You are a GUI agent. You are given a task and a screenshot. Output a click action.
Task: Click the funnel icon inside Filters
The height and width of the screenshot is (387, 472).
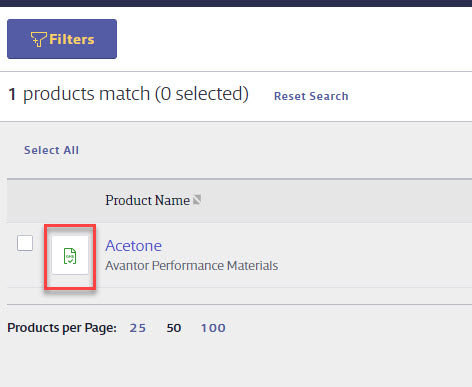point(38,39)
